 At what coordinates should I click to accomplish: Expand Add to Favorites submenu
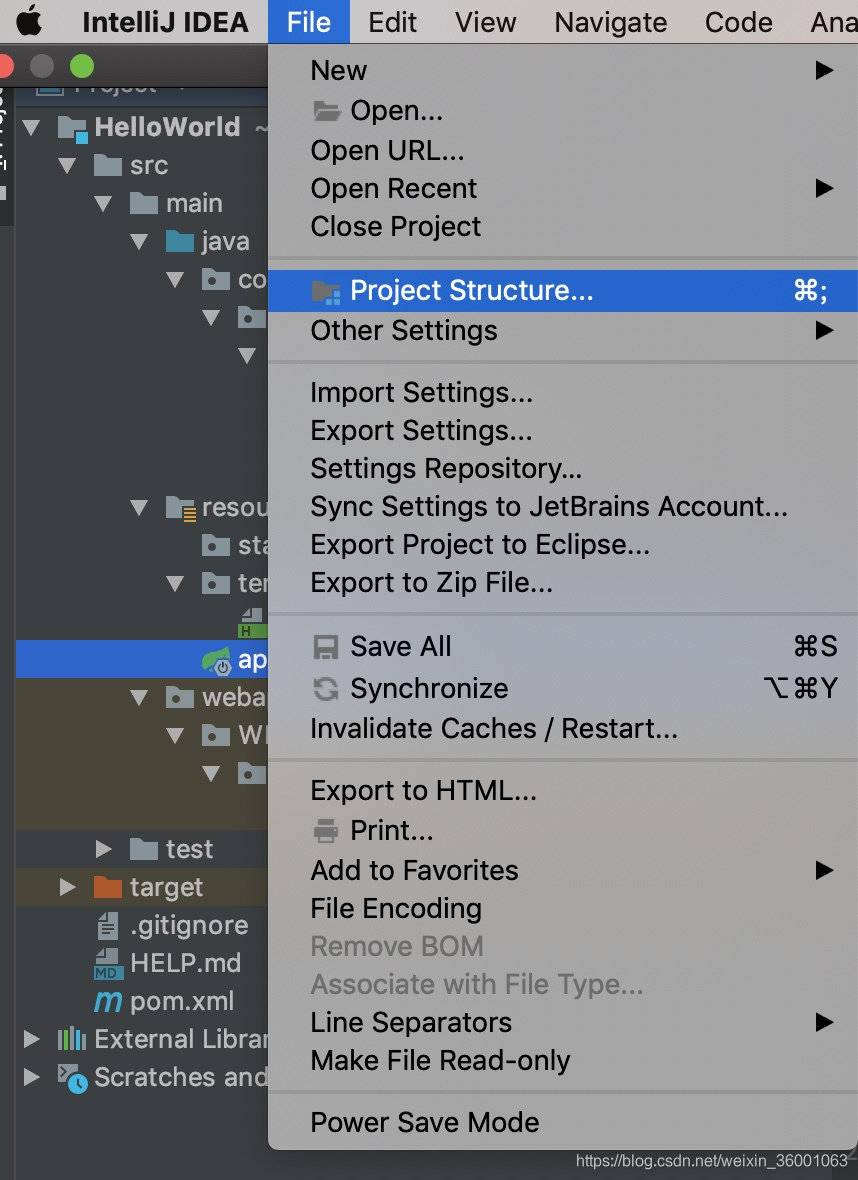pyautogui.click(x=563, y=871)
